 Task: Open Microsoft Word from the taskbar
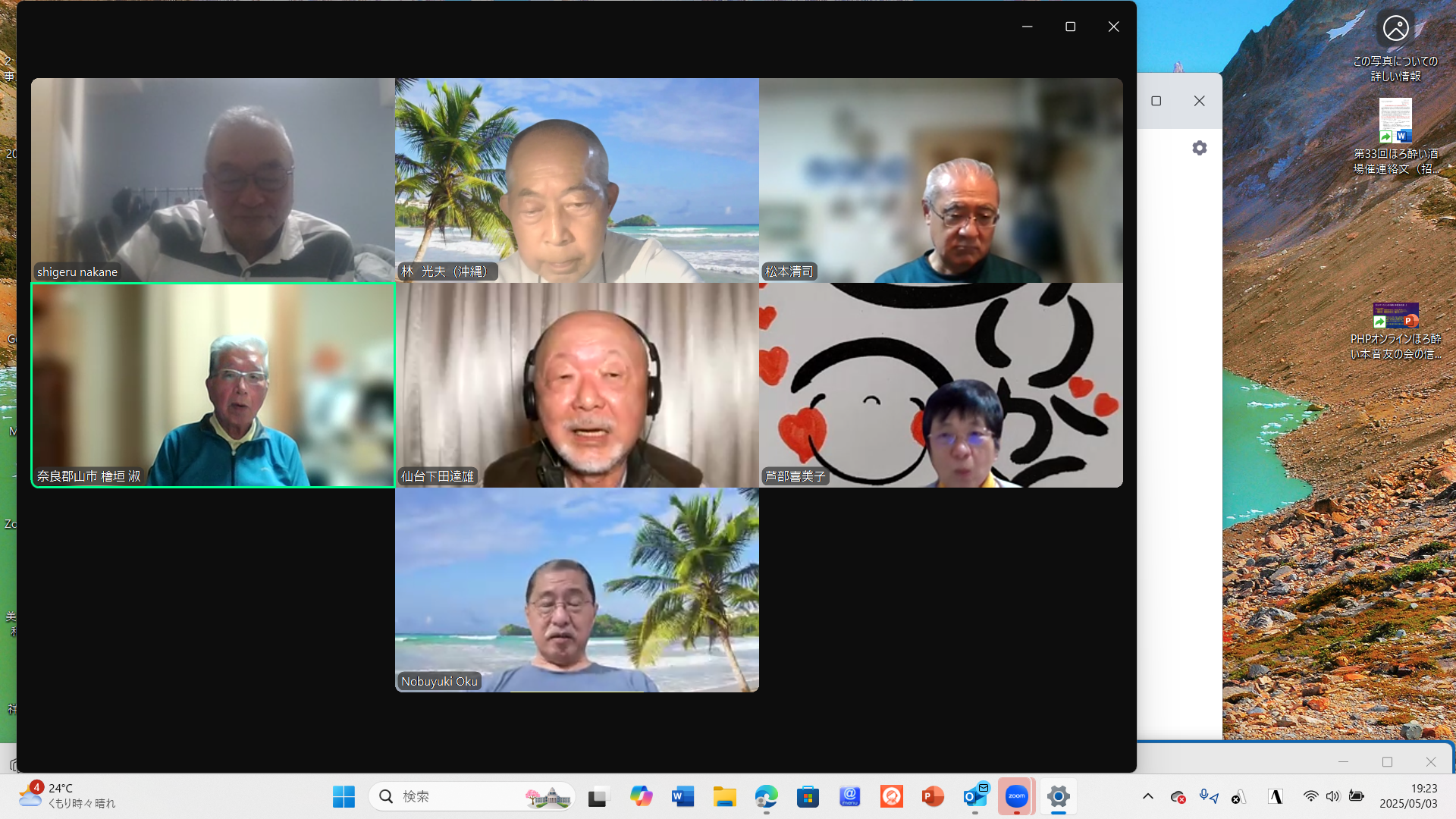[682, 796]
